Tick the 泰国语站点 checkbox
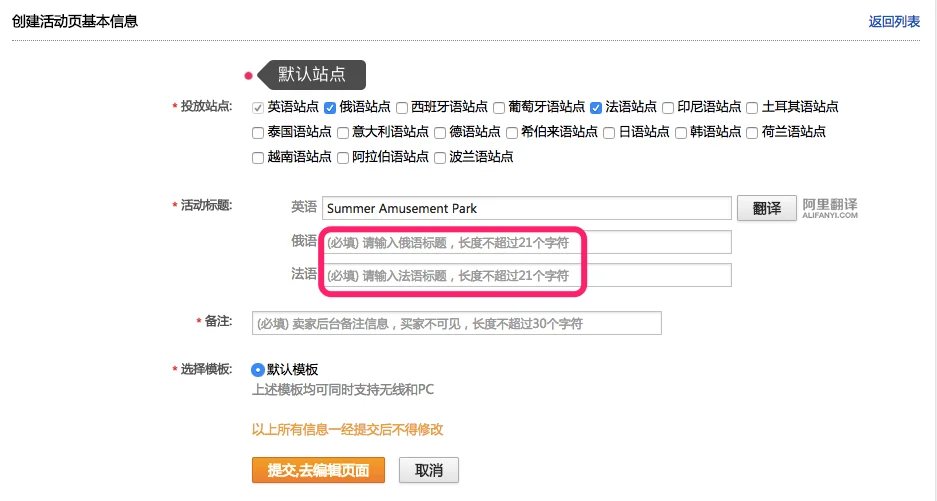This screenshot has height=501, width=937. coord(258,133)
